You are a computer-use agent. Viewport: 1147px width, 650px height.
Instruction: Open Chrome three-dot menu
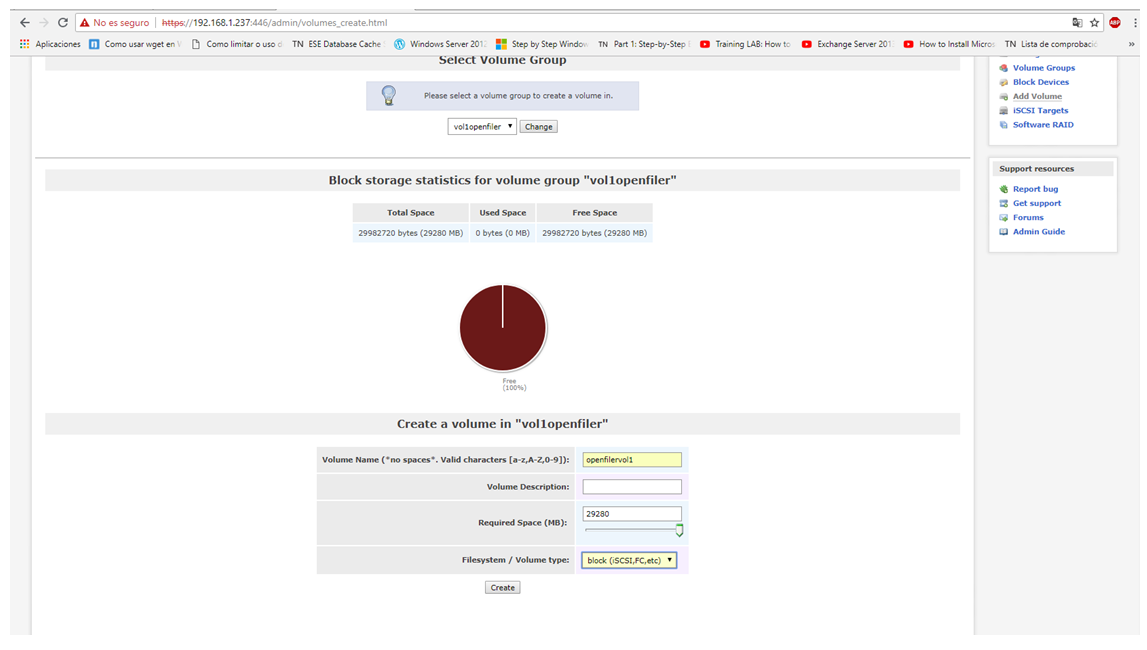1135,23
